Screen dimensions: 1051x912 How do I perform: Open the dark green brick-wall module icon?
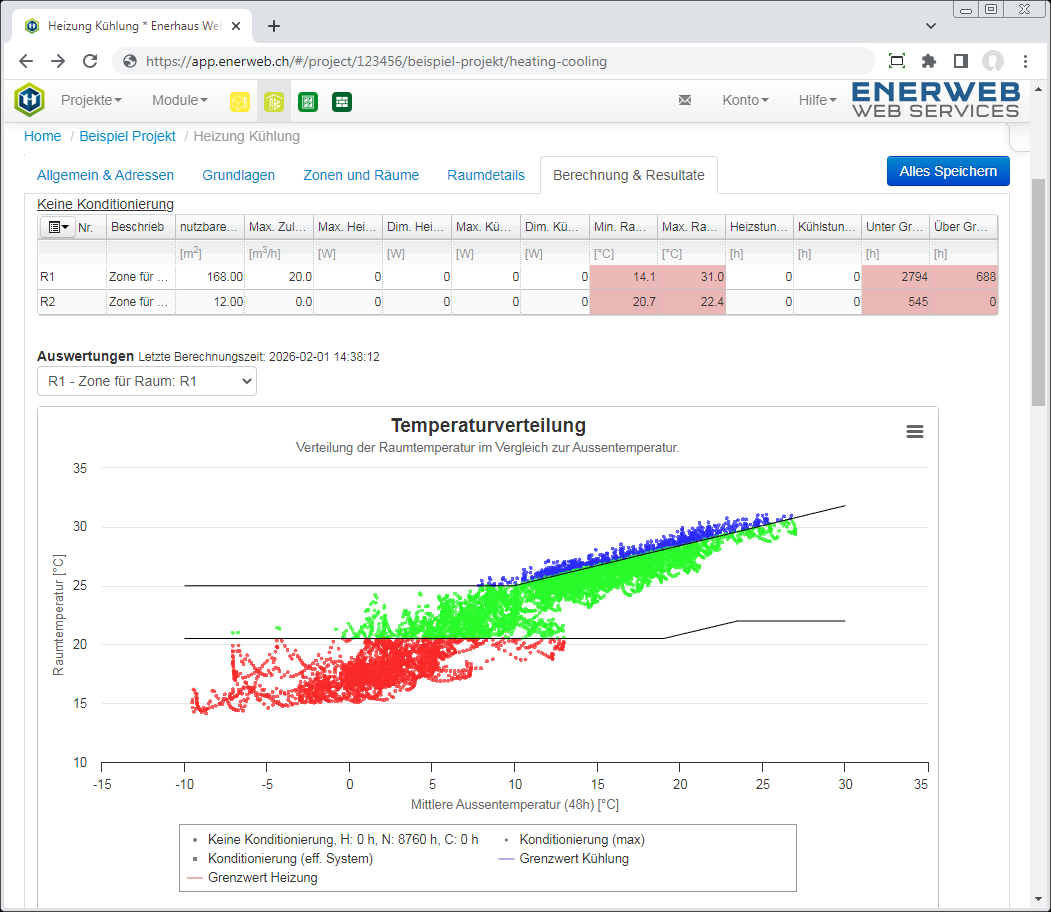(x=342, y=101)
